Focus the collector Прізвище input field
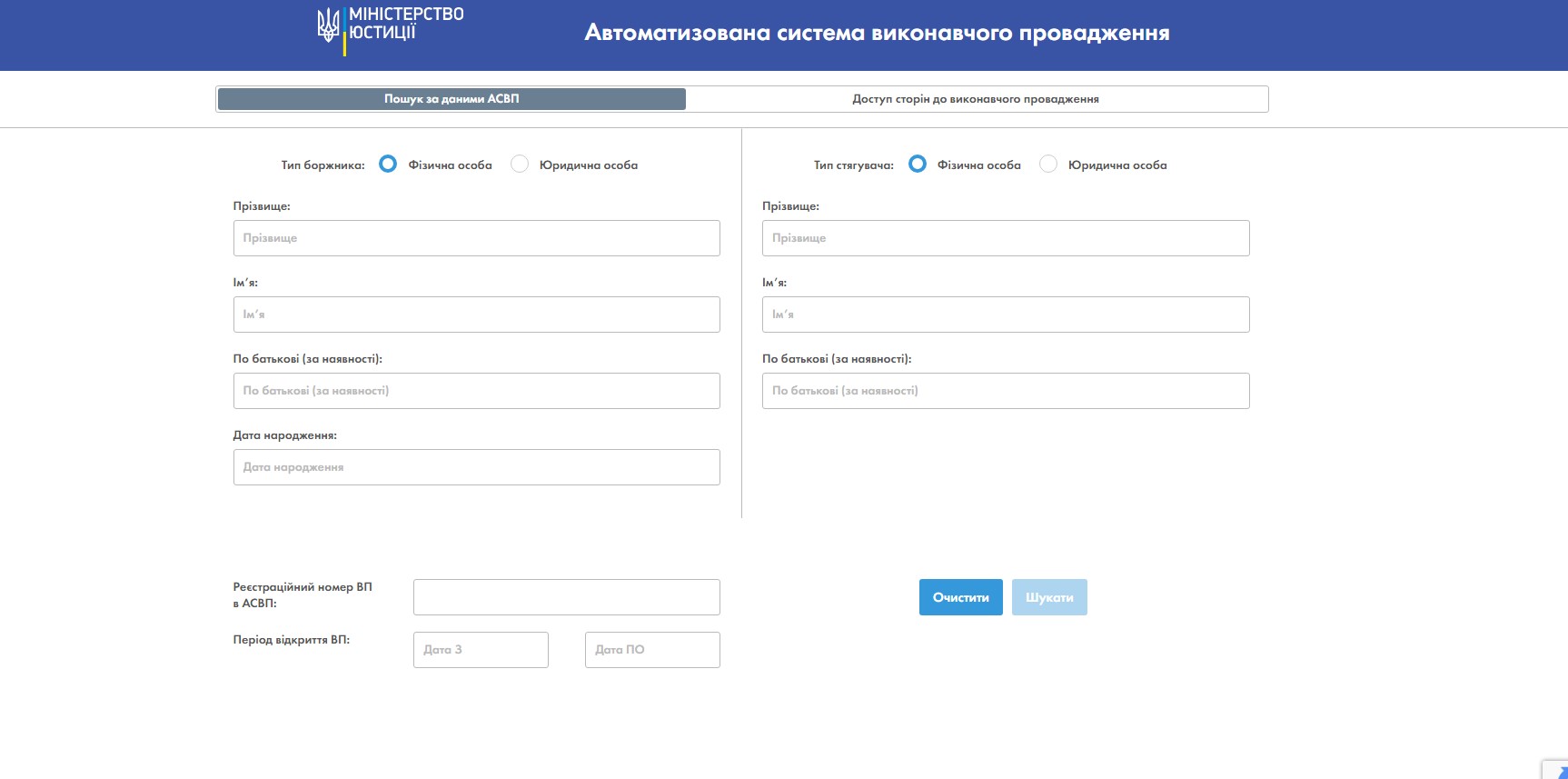 click(x=1006, y=238)
